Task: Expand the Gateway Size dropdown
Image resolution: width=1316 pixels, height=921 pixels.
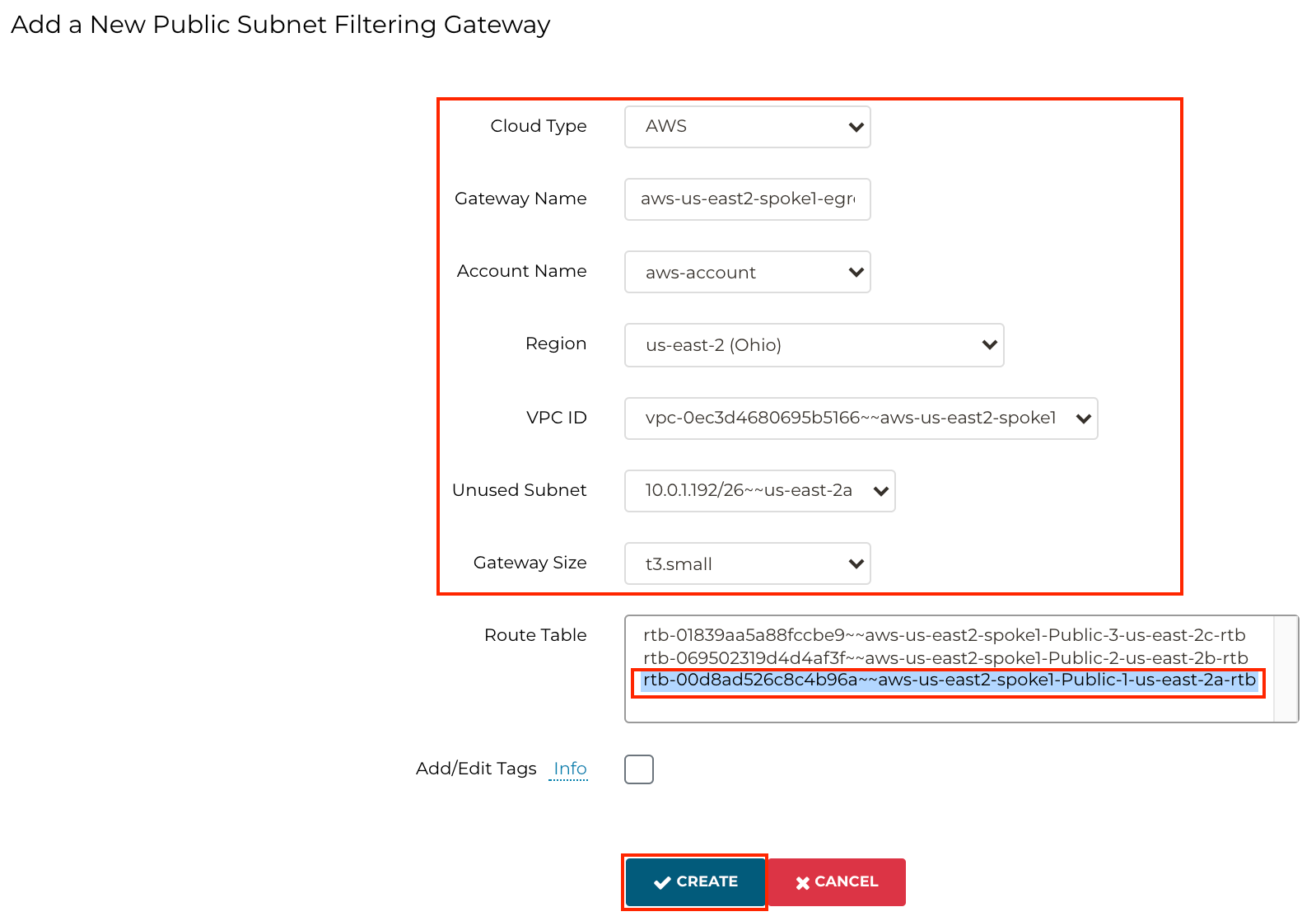Action: 746,563
